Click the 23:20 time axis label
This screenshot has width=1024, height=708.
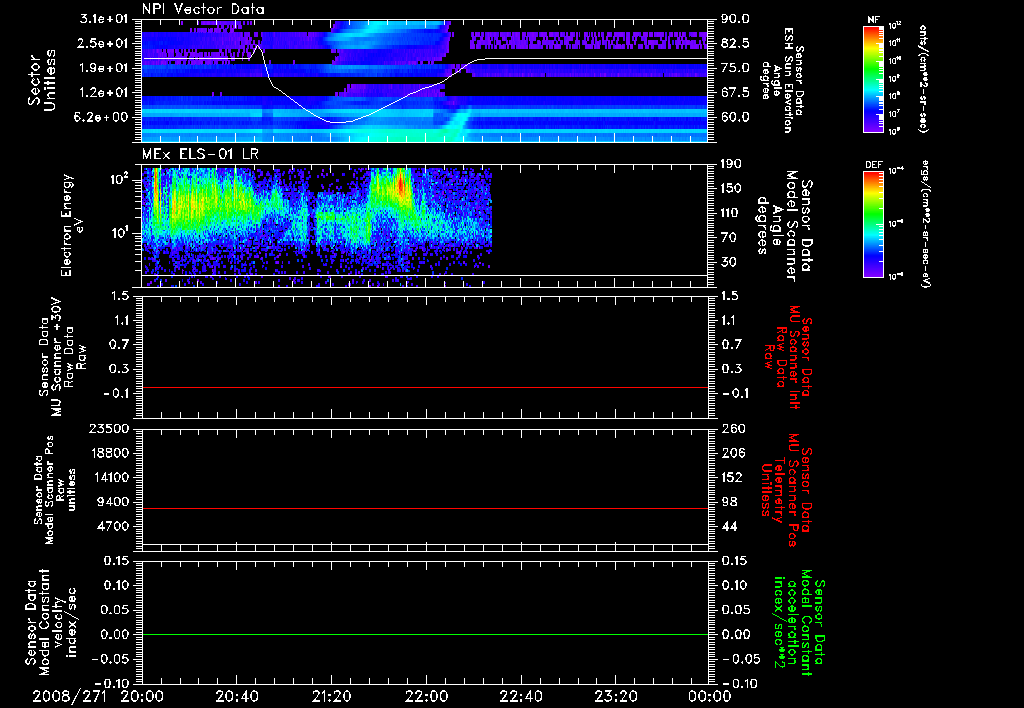click(615, 696)
